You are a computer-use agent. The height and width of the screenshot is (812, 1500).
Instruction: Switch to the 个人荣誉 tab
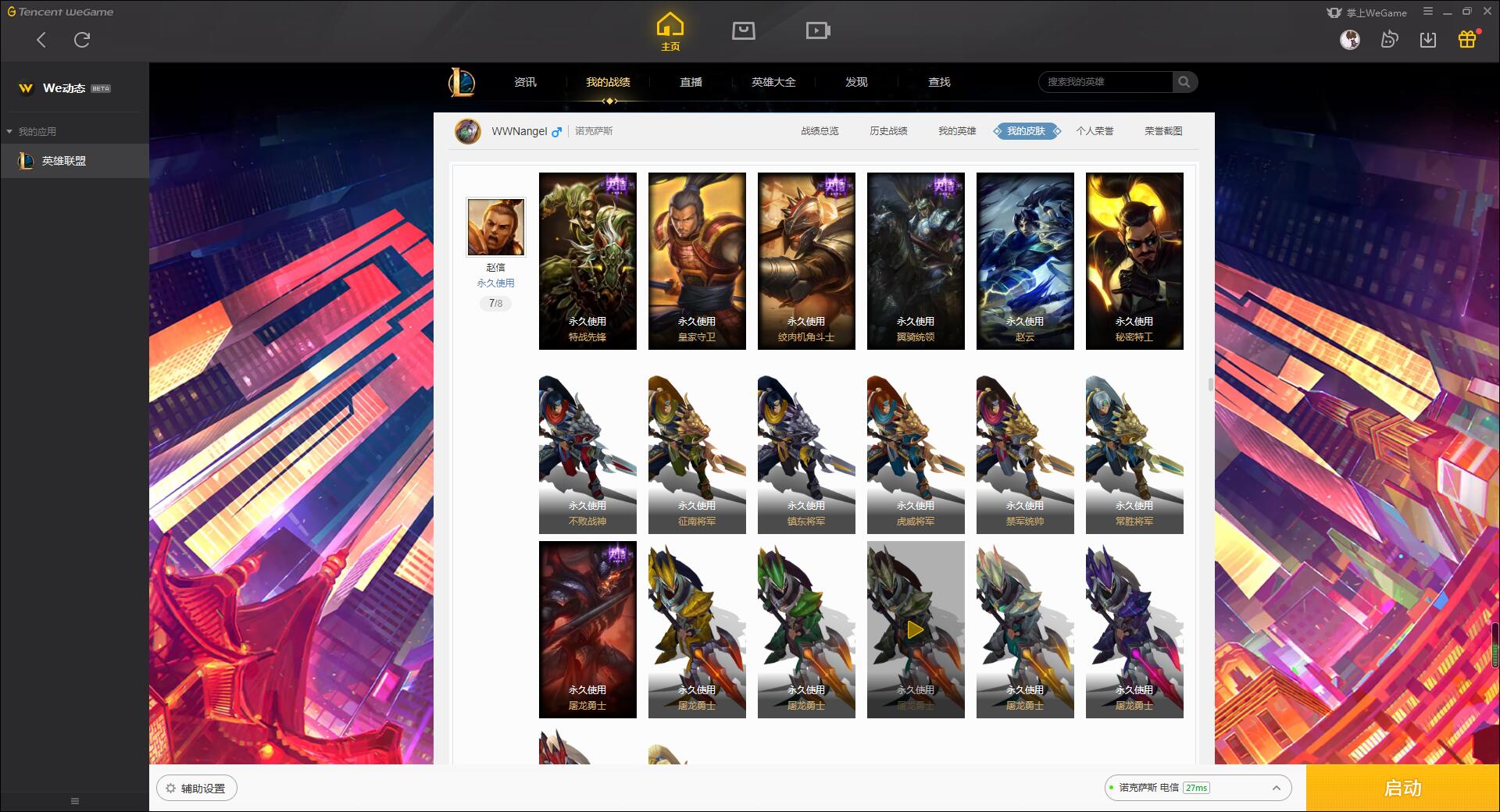(1095, 131)
